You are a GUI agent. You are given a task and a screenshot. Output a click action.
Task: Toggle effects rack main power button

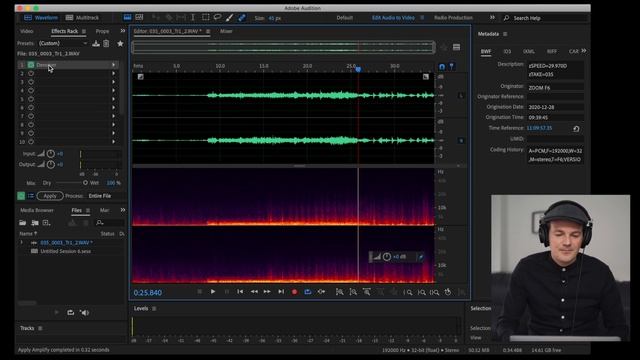pos(21,196)
